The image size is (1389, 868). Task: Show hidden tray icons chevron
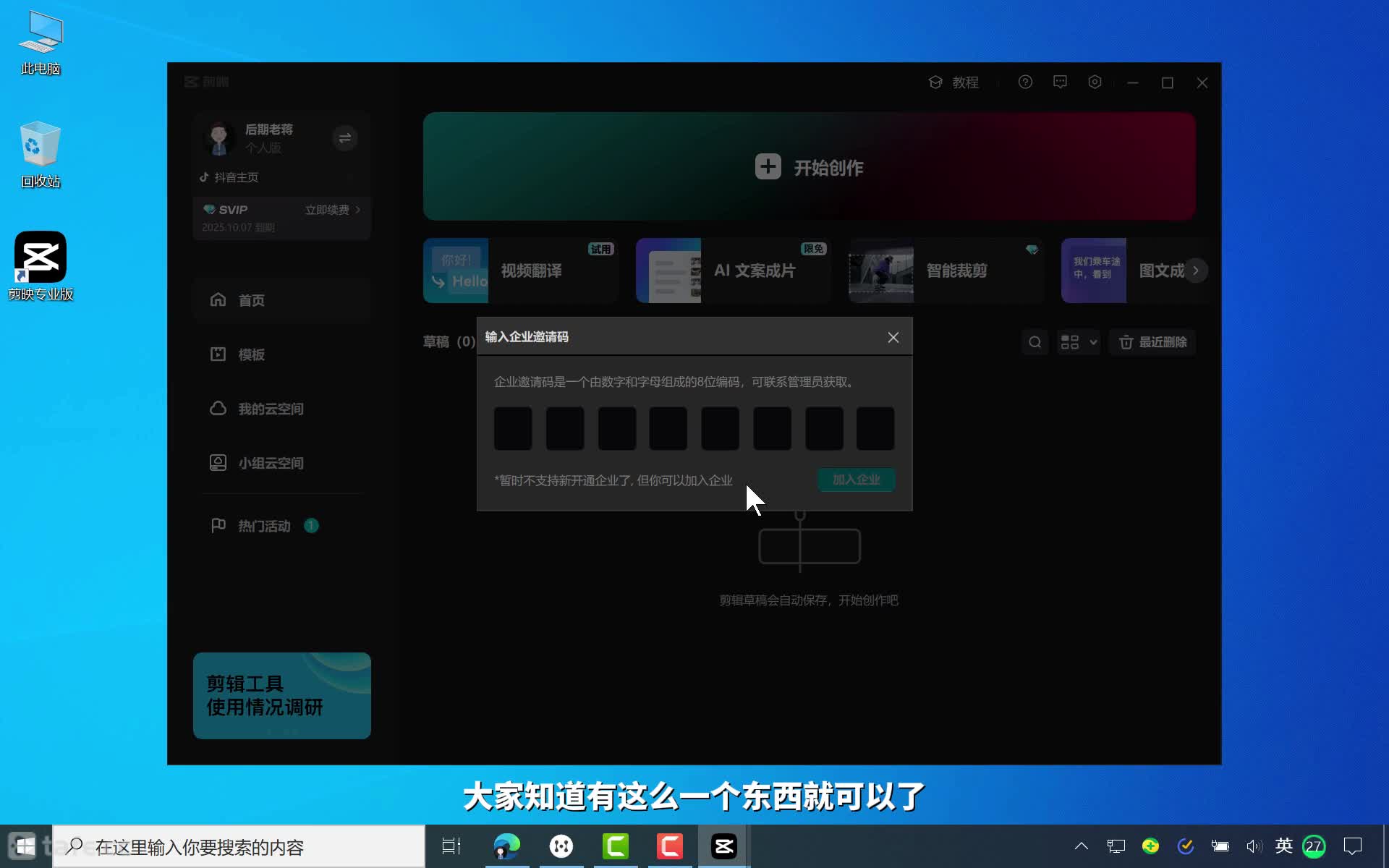coord(1082,846)
